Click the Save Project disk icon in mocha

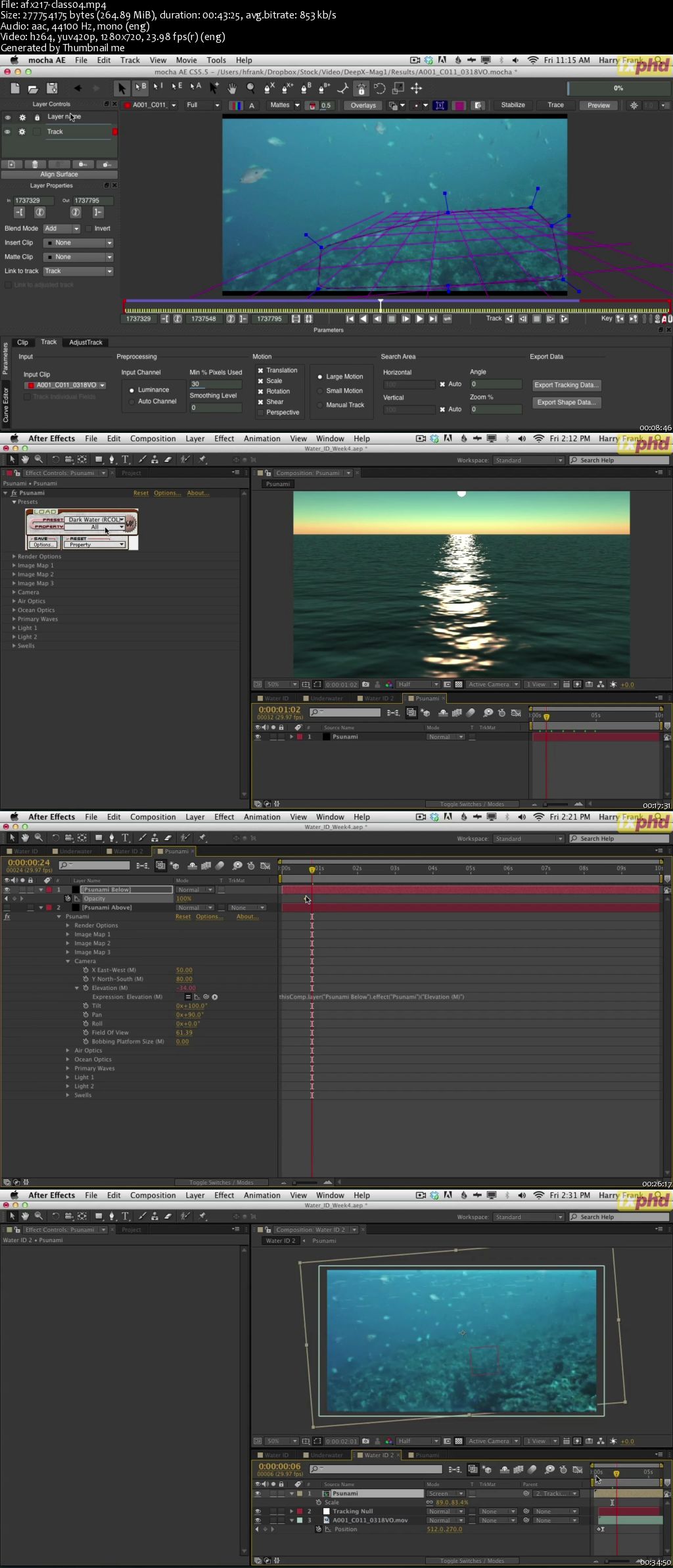tap(52, 88)
